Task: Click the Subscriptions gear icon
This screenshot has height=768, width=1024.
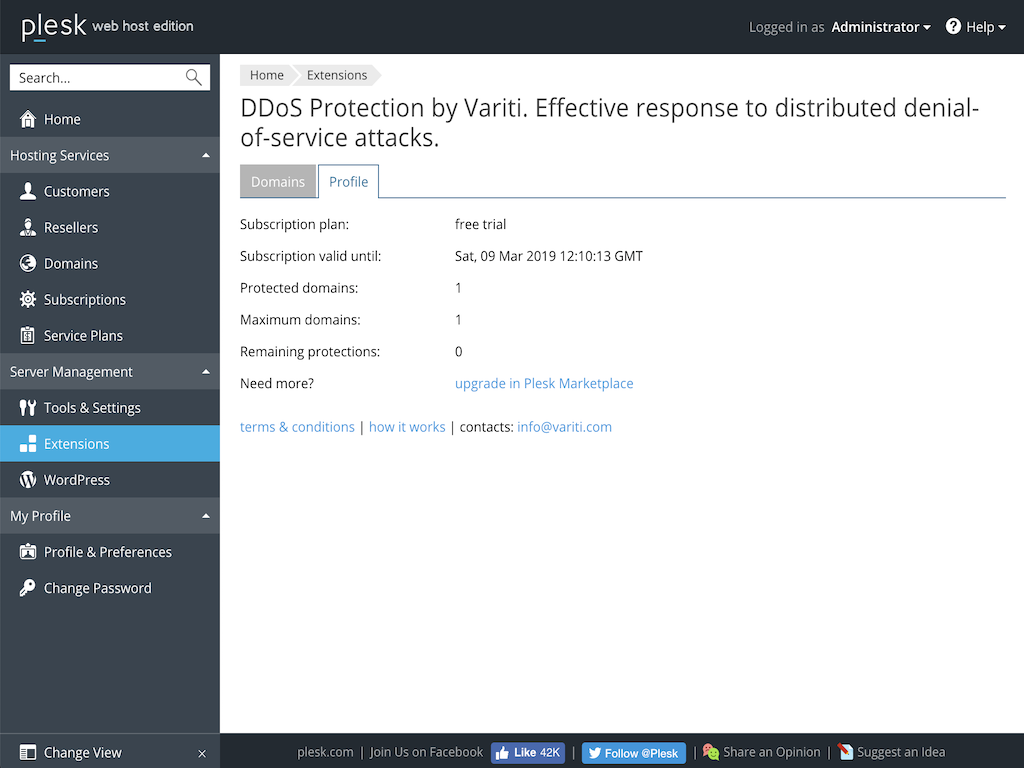Action: pos(27,299)
